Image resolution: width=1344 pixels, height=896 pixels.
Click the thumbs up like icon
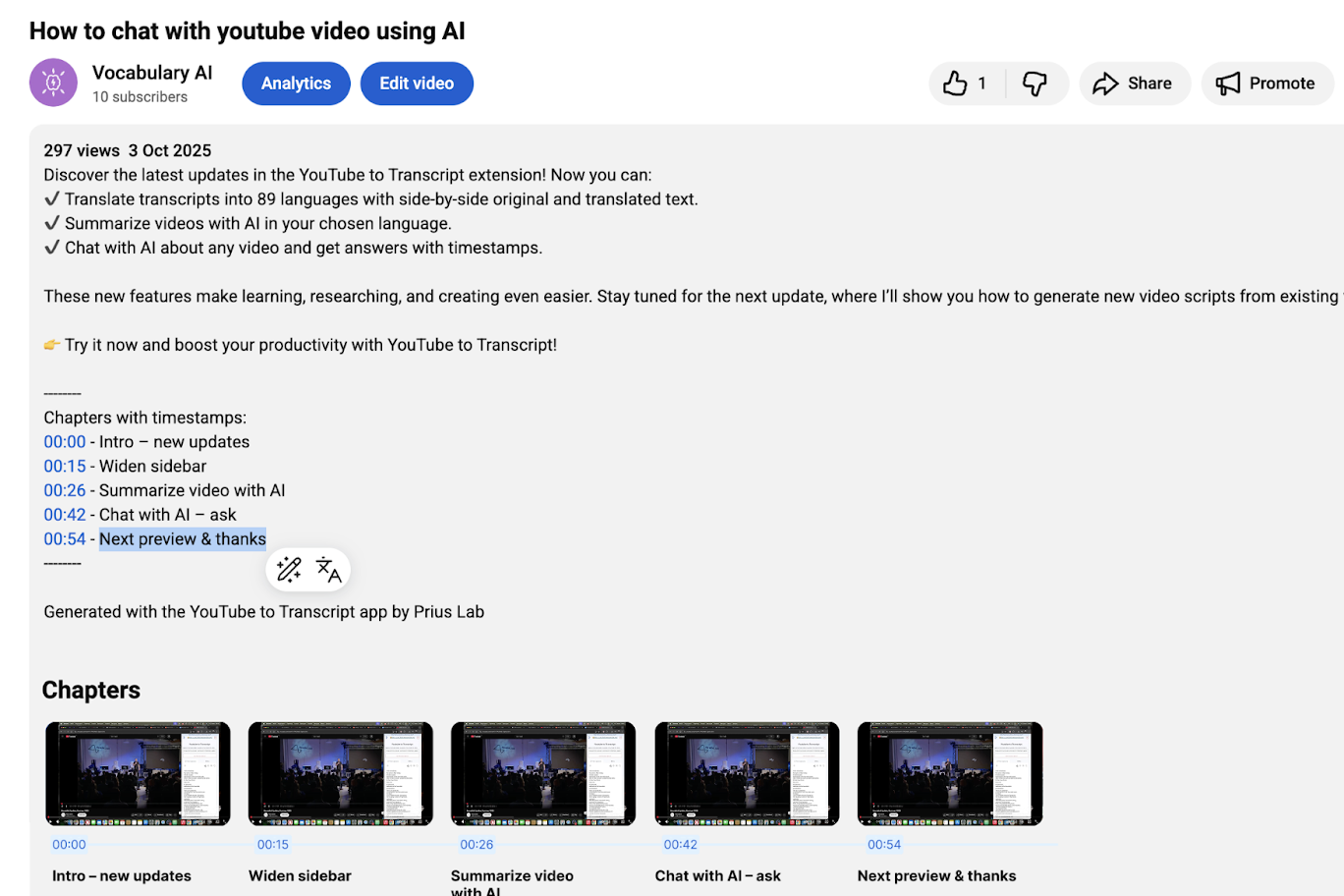[x=955, y=84]
